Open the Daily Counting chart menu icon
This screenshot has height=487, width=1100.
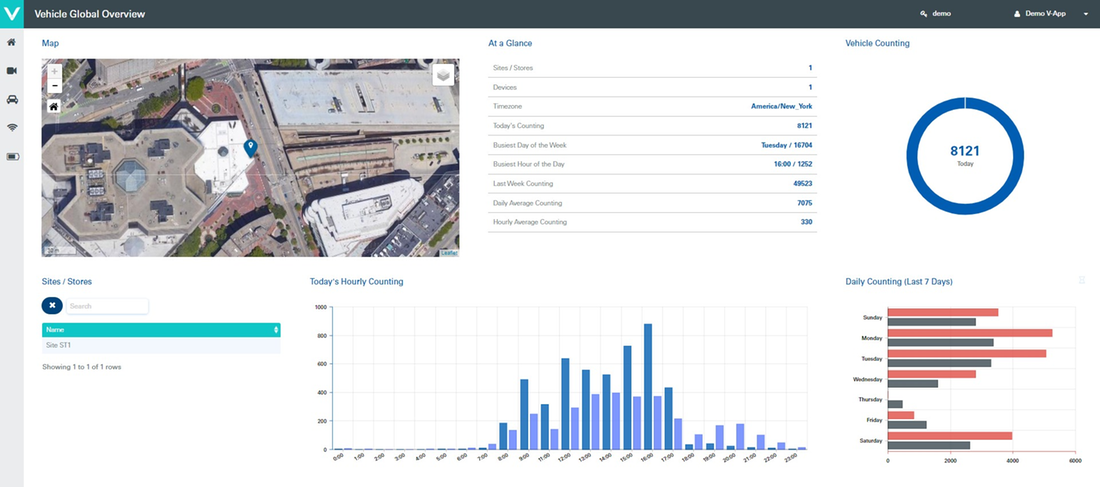pyautogui.click(x=1082, y=281)
